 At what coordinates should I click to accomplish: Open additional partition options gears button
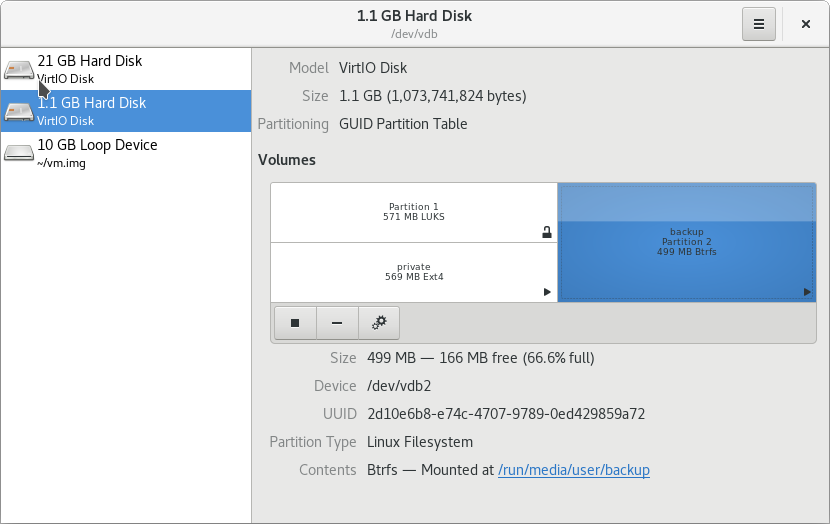(x=379, y=323)
